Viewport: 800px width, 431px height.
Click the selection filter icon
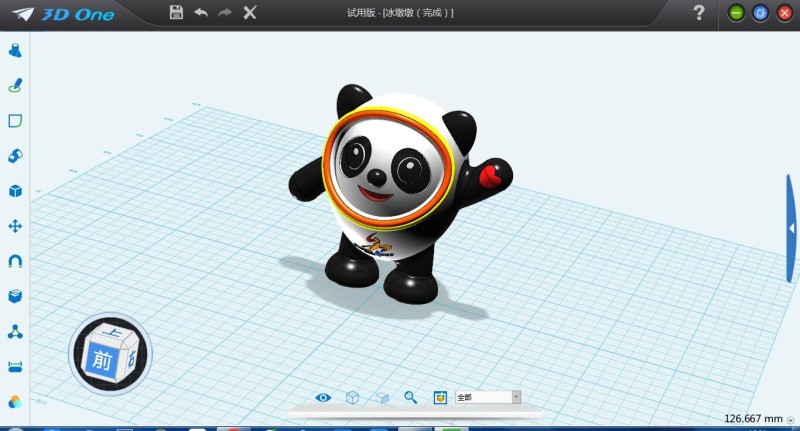[x=440, y=397]
